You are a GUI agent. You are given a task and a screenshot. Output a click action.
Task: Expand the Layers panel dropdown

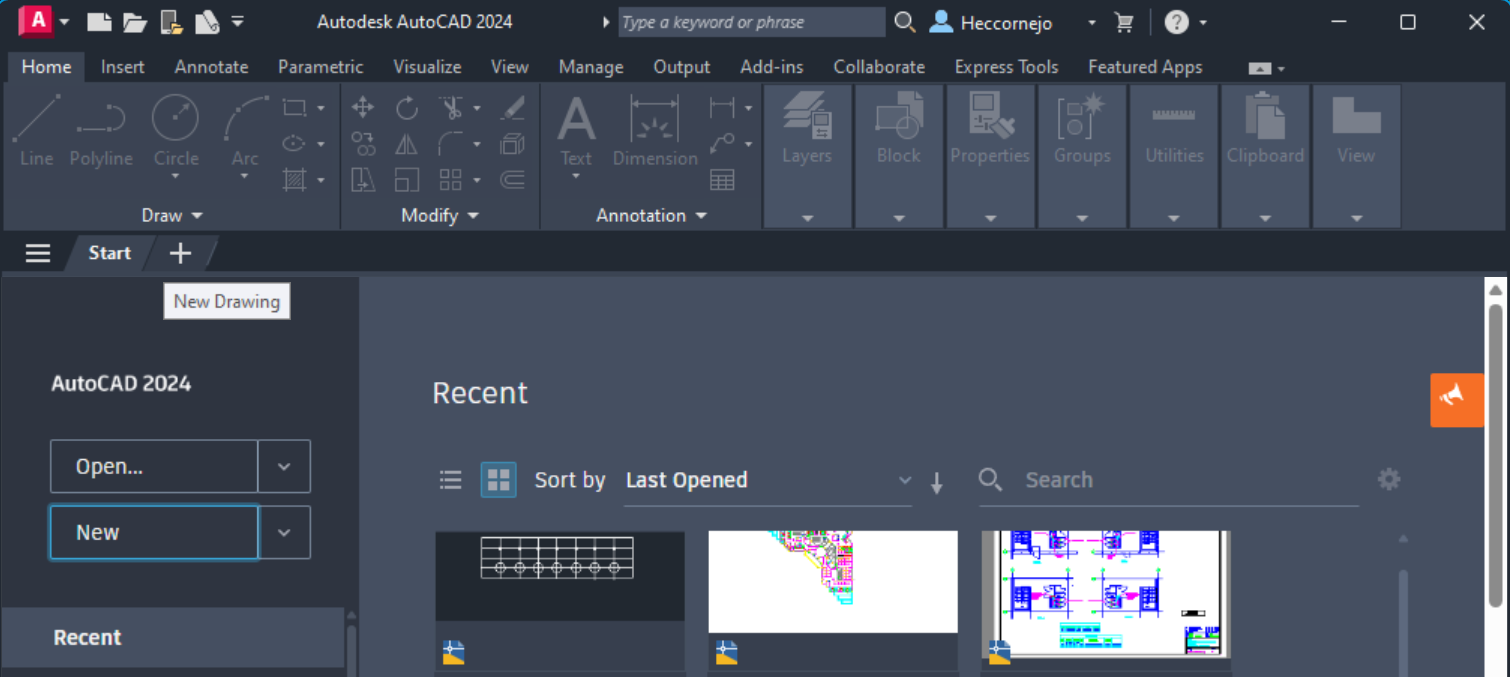(x=807, y=218)
